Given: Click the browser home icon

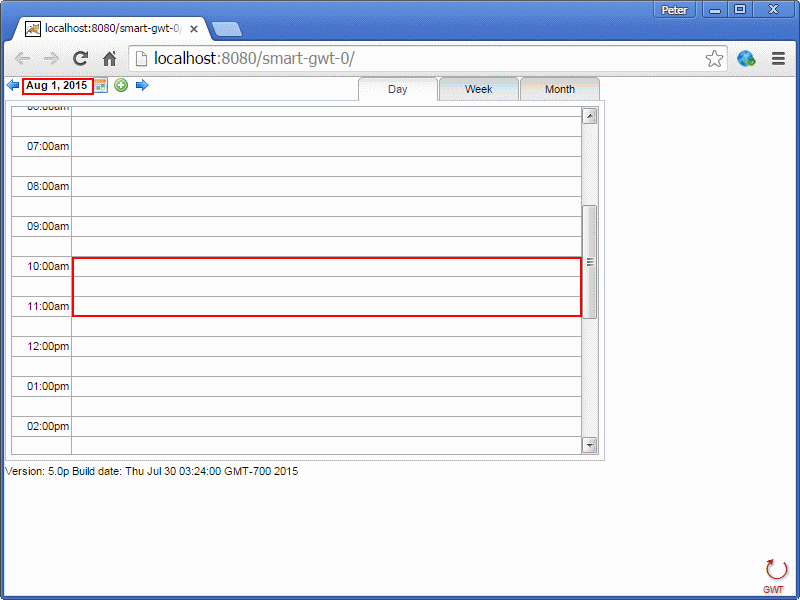Looking at the screenshot, I should pos(110,59).
